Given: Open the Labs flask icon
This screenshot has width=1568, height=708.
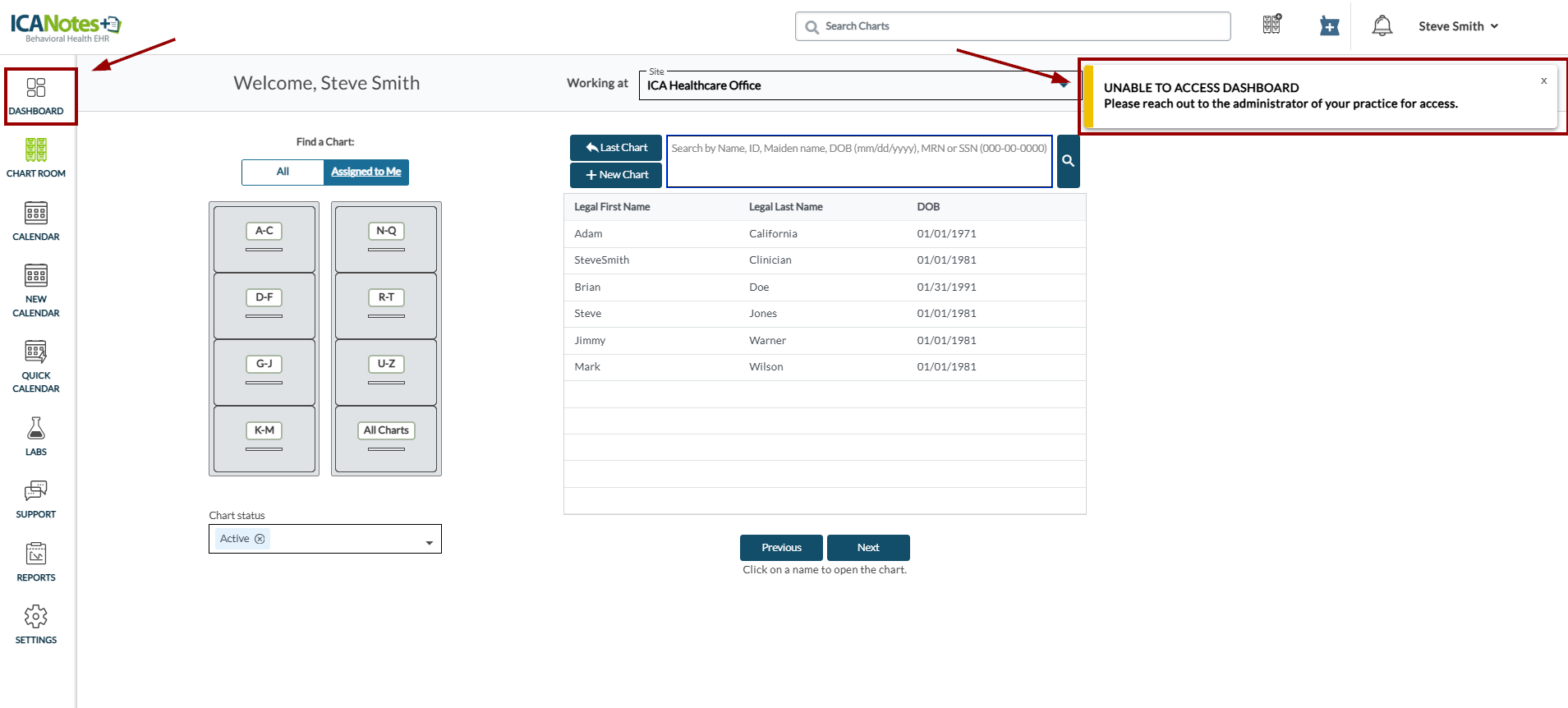Looking at the screenshot, I should click(x=36, y=435).
